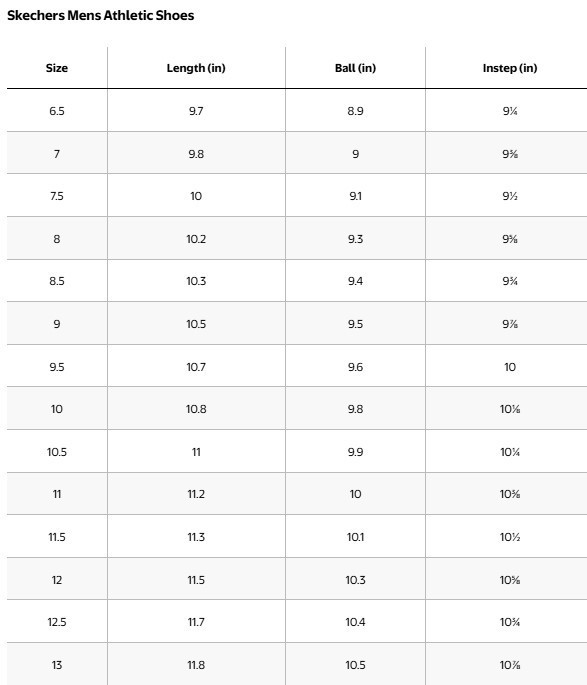Click size 12 row label
Image resolution: width=587 pixels, height=685 pixels.
pos(57,580)
